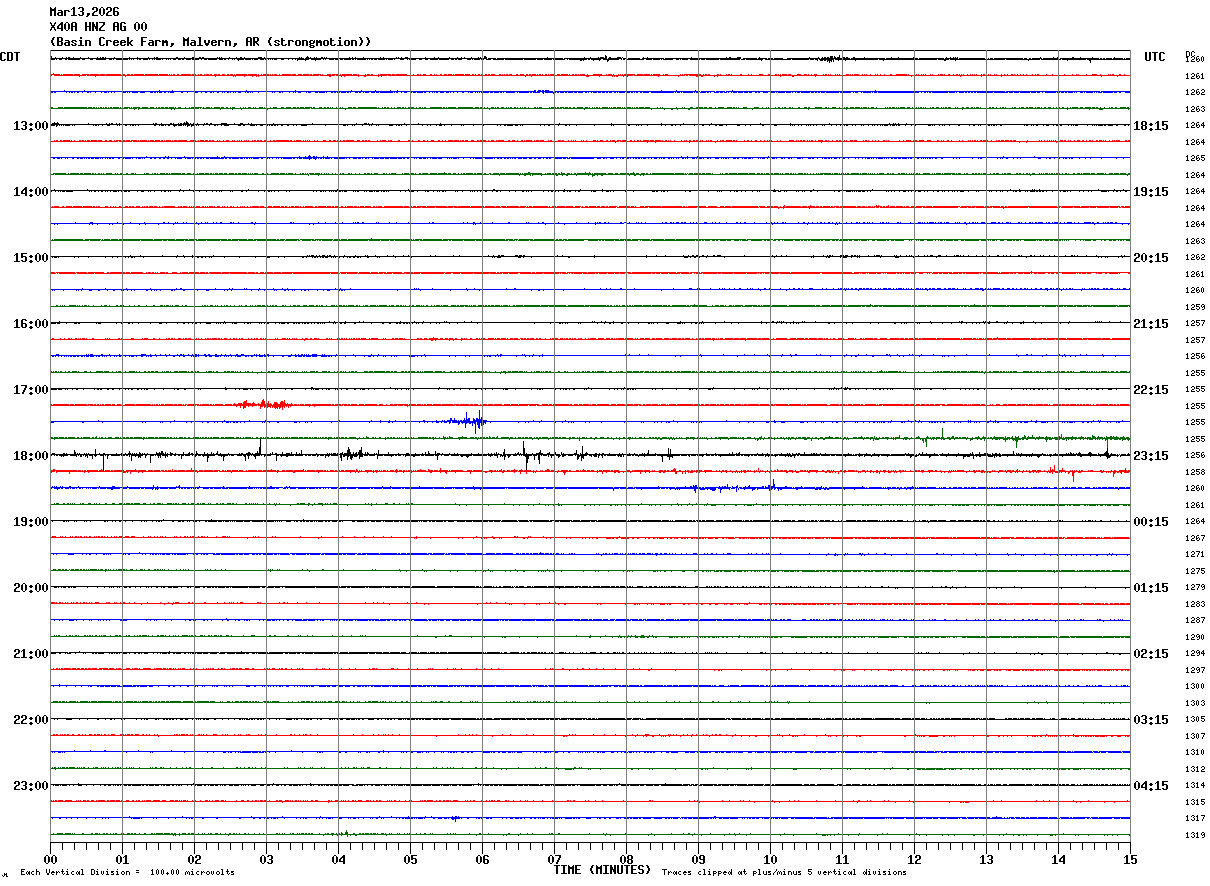Click the 19:15 UTC time label

(1151, 192)
